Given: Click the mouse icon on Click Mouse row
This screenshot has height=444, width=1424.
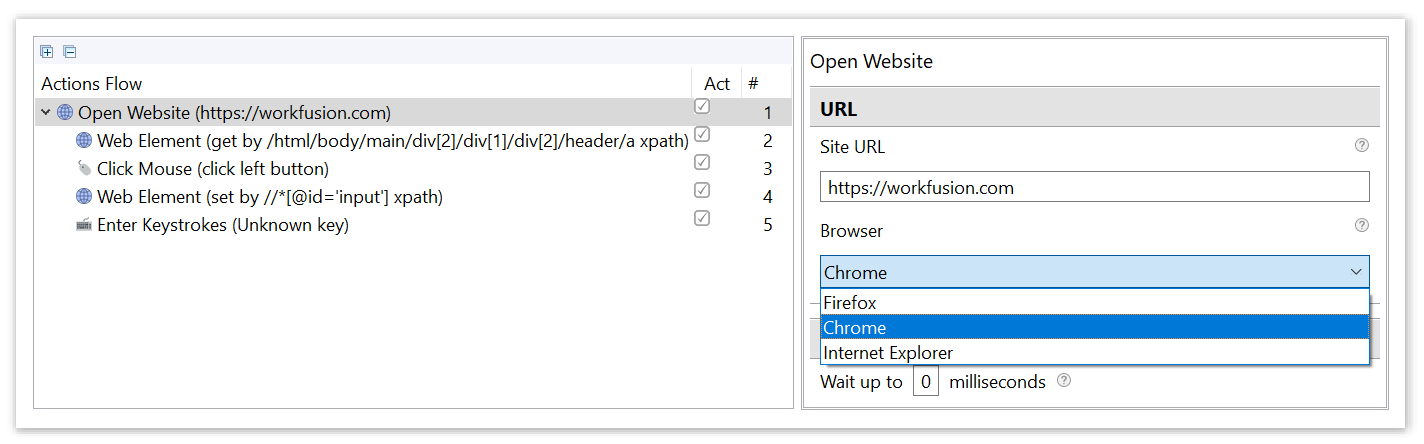Looking at the screenshot, I should [84, 169].
